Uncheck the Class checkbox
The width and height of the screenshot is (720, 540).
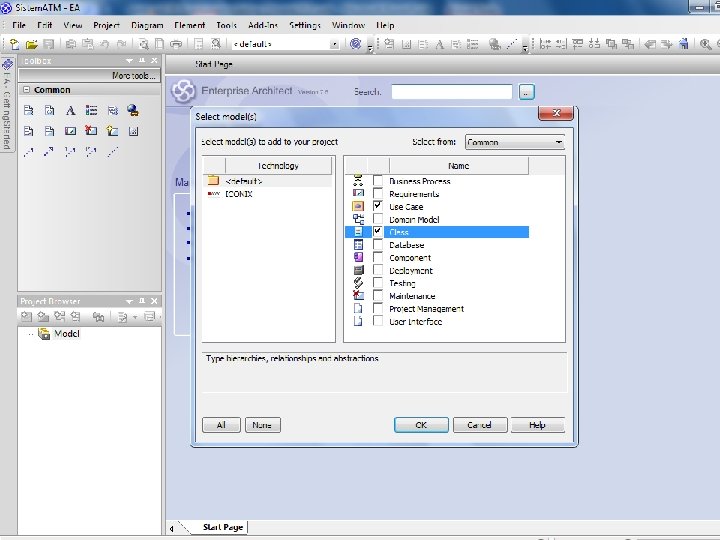[x=377, y=231]
